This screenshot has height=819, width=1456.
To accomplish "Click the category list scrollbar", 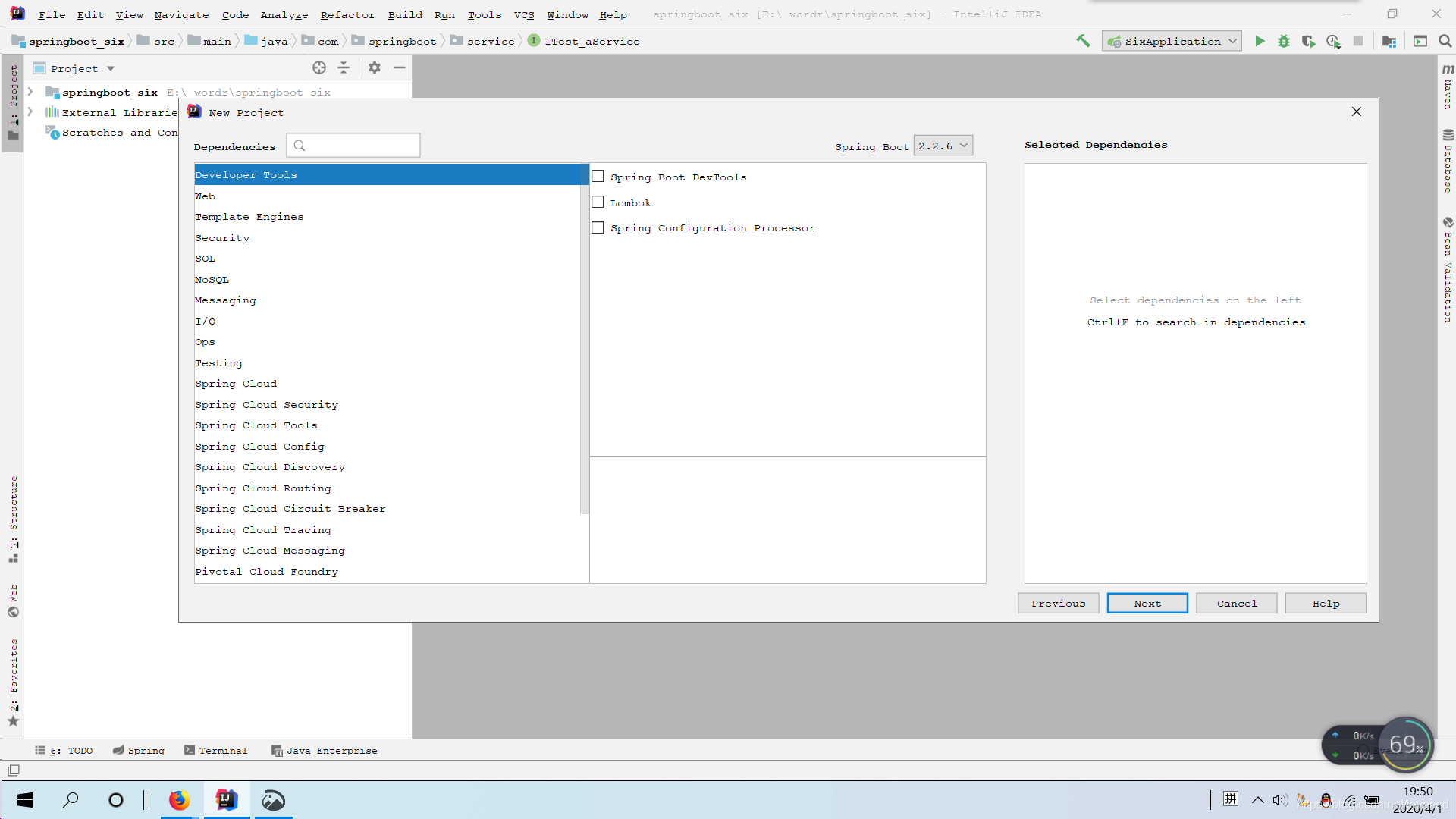I will [x=584, y=339].
